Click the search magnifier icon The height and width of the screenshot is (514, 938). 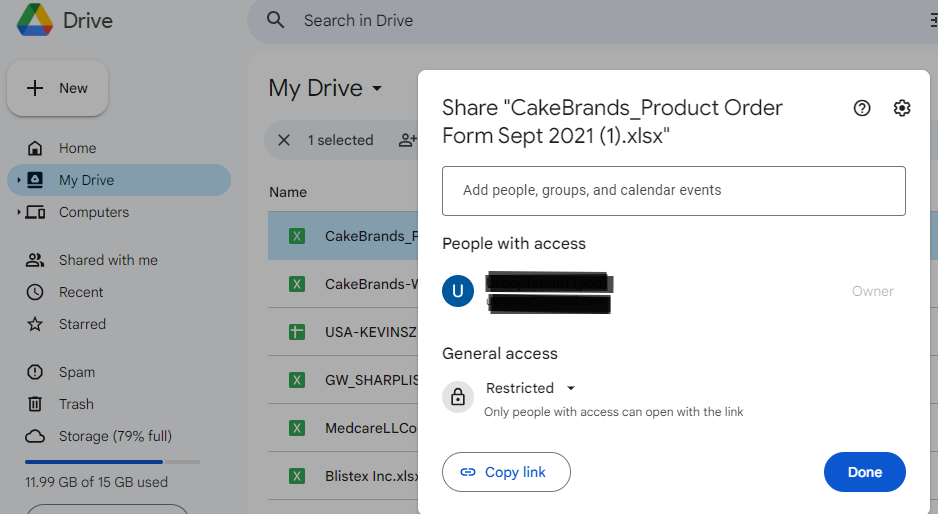coord(275,20)
